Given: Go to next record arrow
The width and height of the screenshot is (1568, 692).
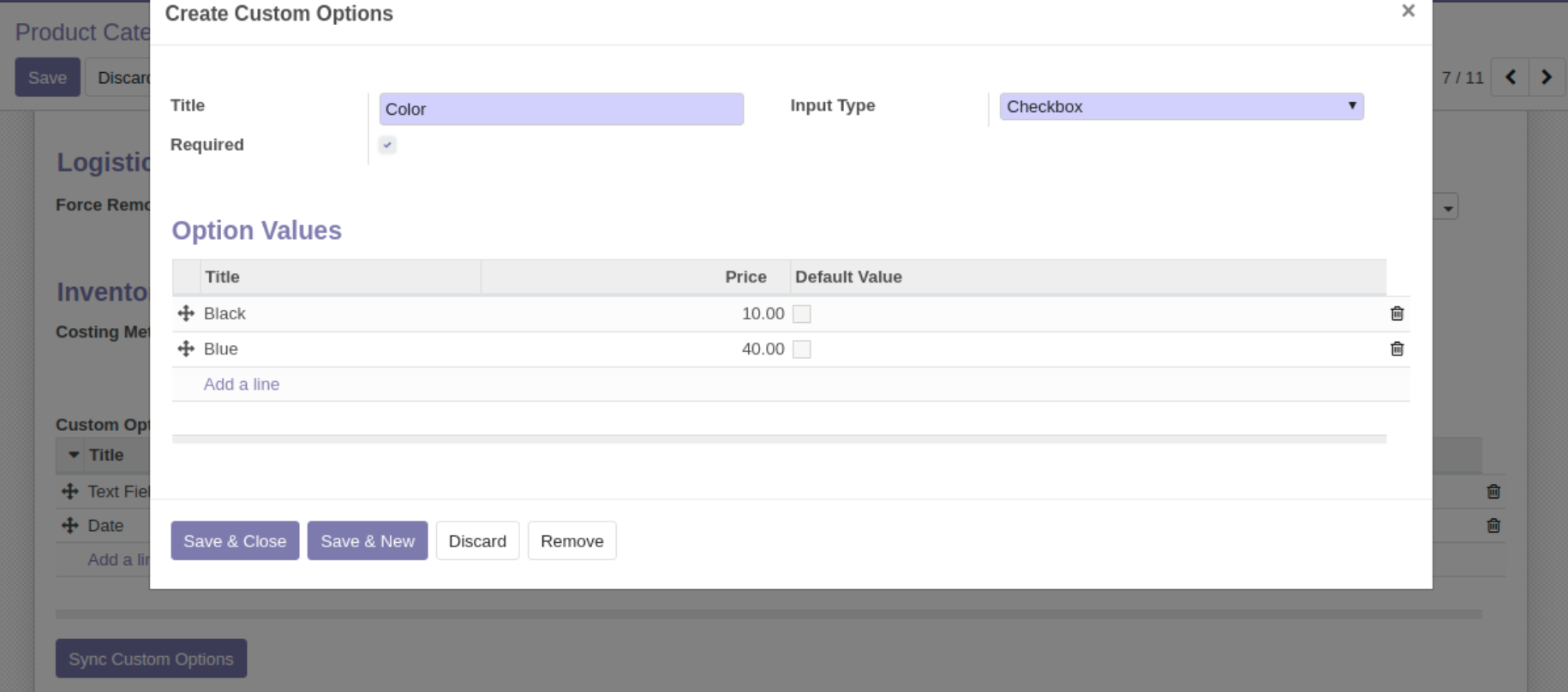Looking at the screenshot, I should point(1547,77).
